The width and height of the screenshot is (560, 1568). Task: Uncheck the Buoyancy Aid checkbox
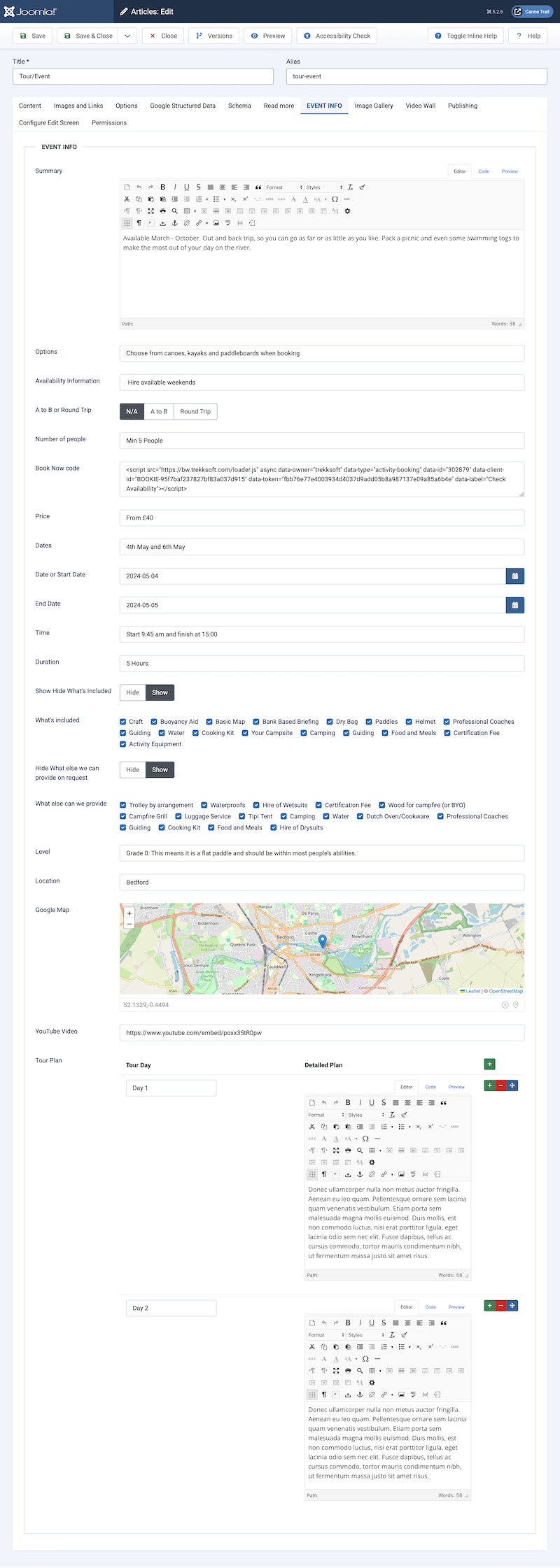click(x=154, y=722)
